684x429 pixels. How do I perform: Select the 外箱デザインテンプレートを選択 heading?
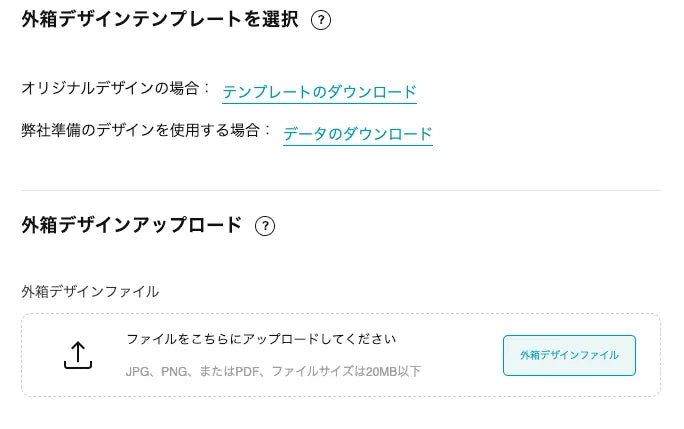160,20
